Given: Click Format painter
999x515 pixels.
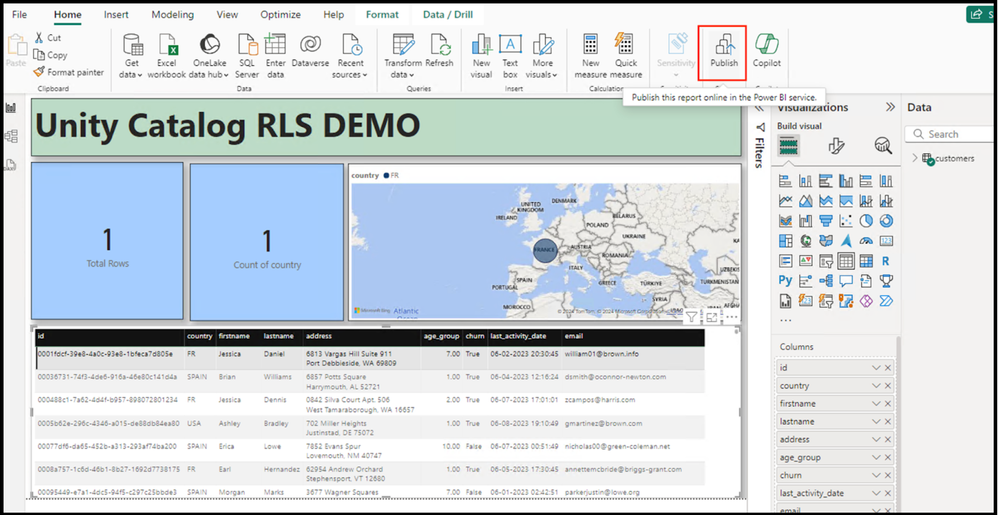Looking at the screenshot, I should click(69, 72).
